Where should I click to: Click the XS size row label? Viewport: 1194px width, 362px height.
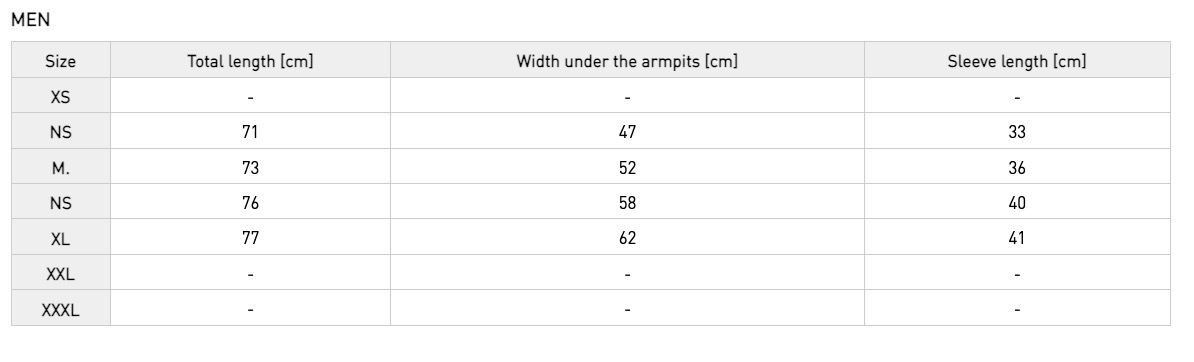tap(61, 98)
